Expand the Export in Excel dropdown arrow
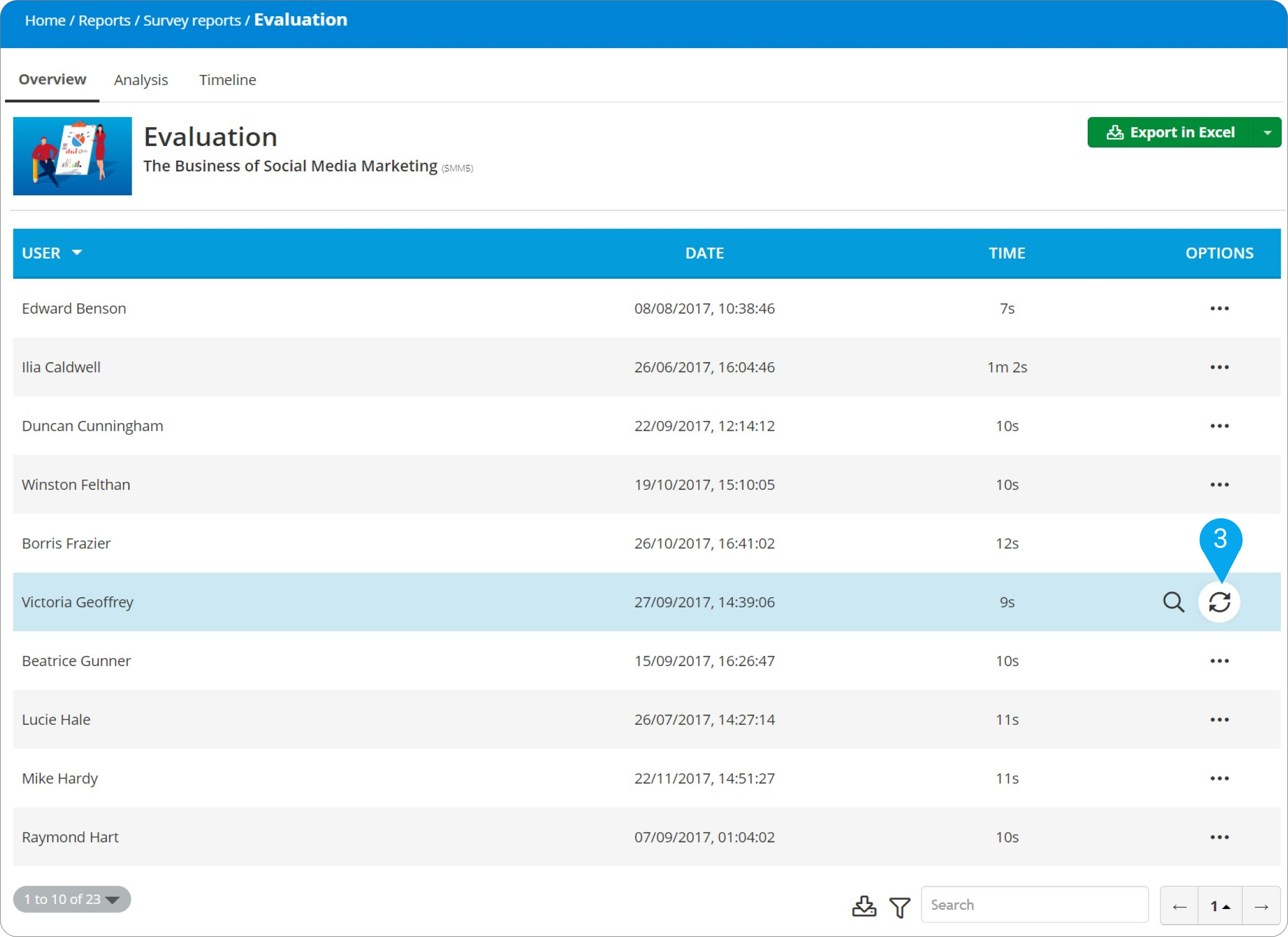This screenshot has height=937, width=1288. click(1267, 133)
